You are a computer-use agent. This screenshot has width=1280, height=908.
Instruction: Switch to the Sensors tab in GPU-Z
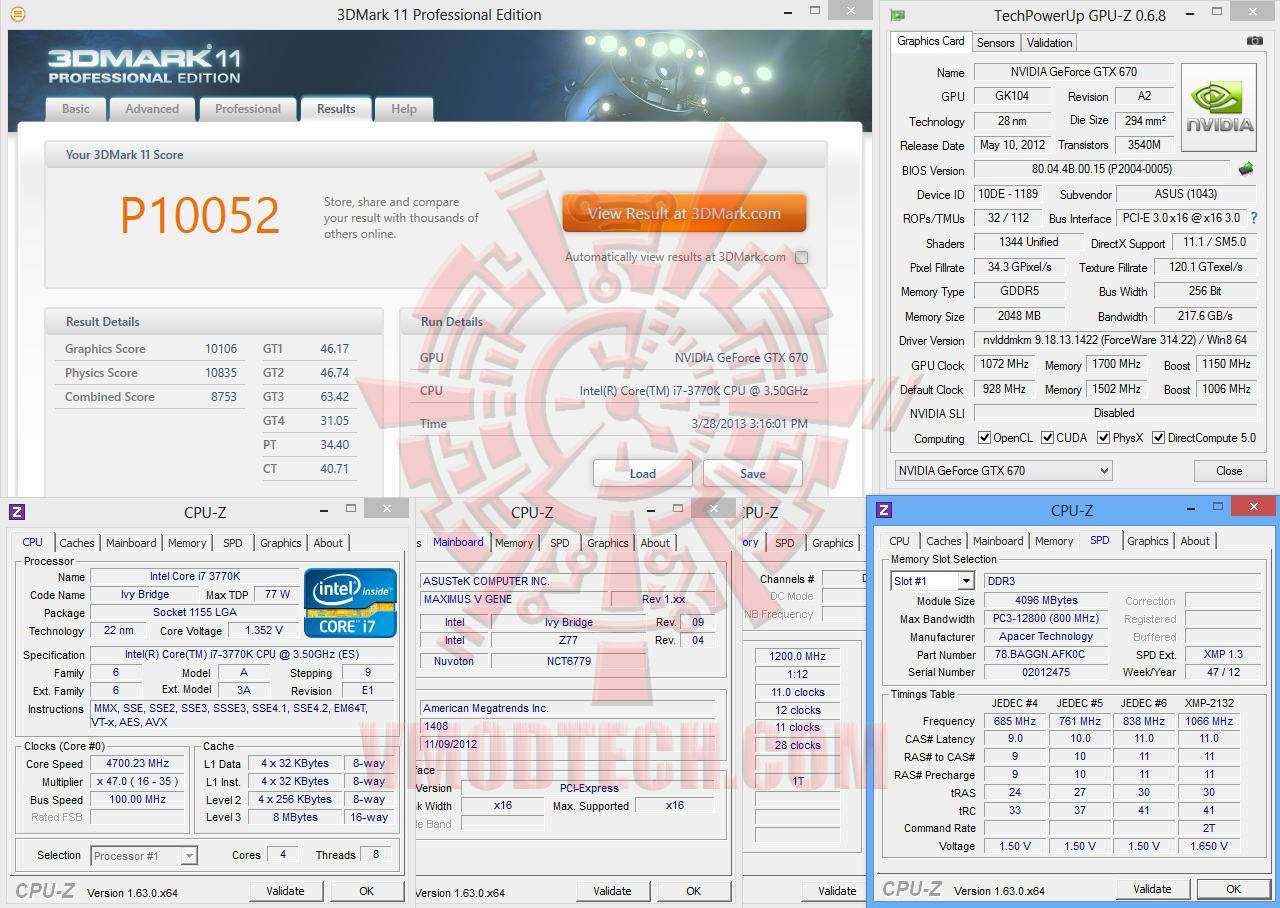996,43
